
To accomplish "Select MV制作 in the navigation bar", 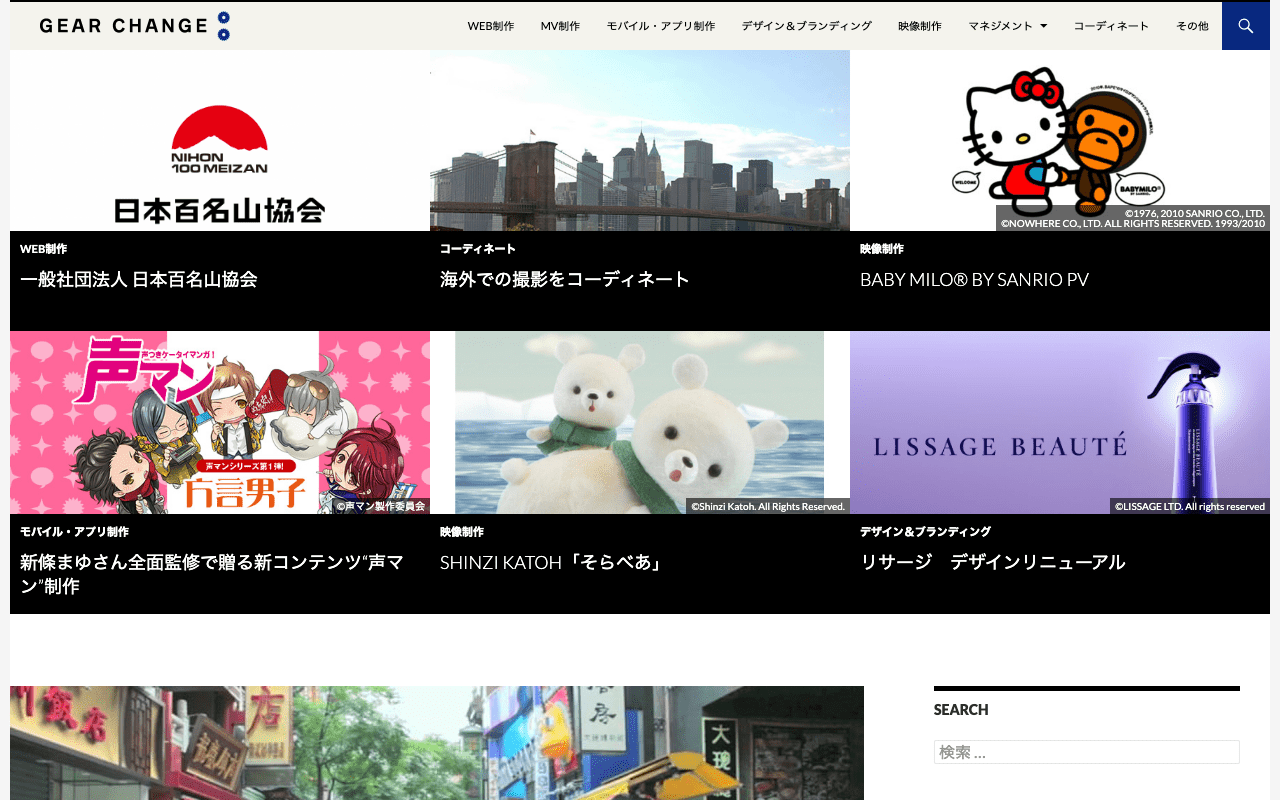I will click(x=560, y=26).
